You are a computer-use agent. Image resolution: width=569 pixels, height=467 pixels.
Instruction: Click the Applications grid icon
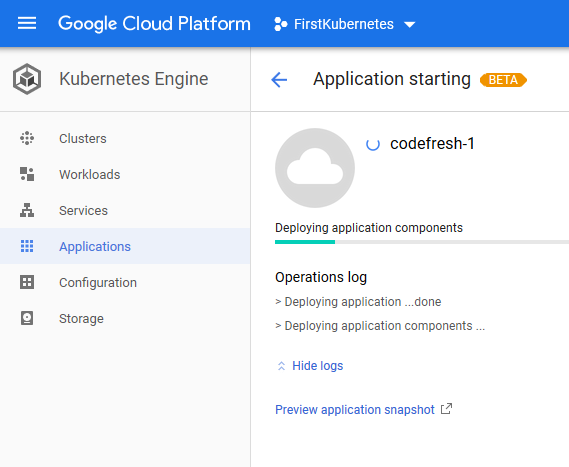(x=27, y=246)
